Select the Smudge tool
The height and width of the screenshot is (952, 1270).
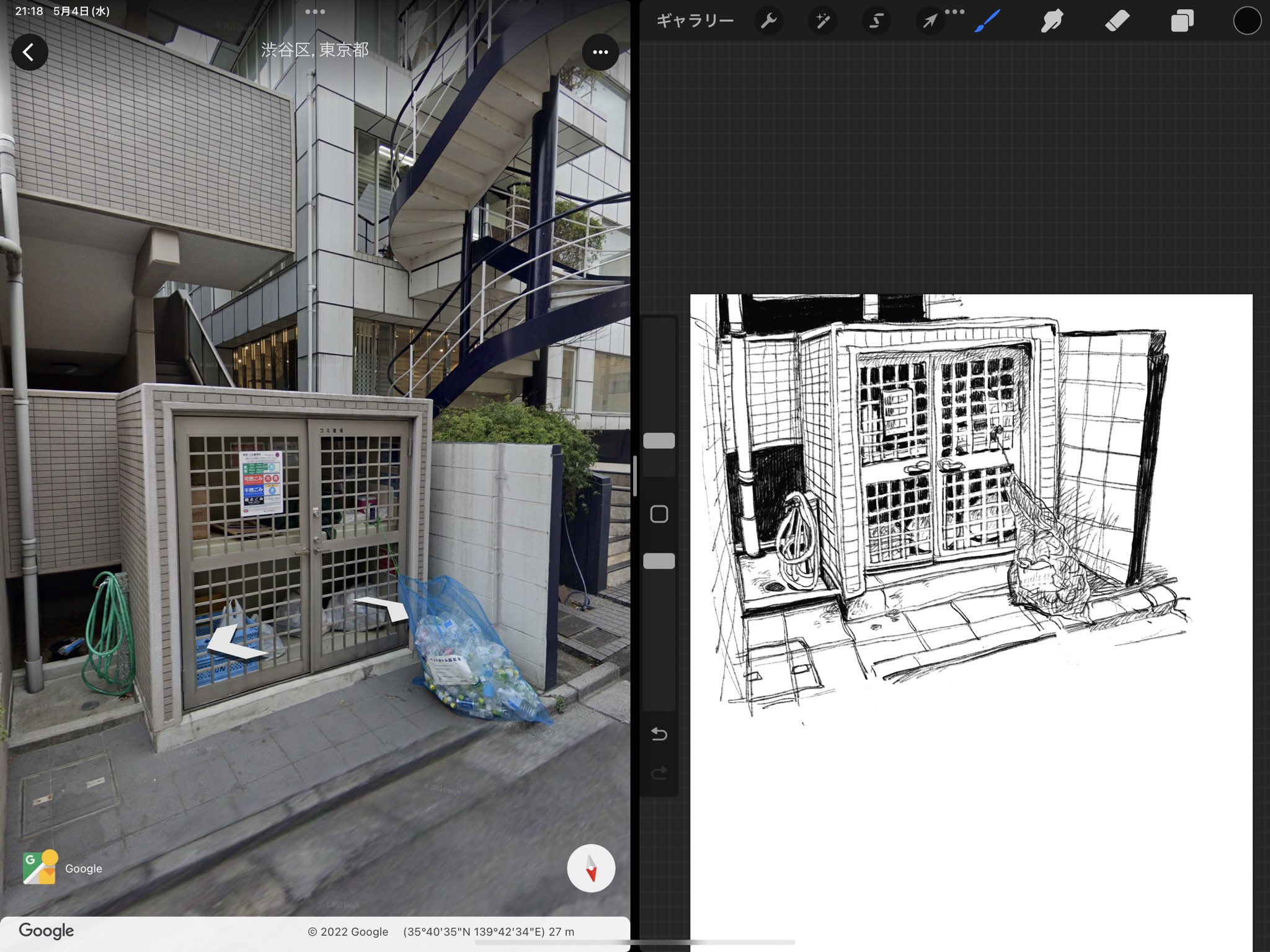[1052, 21]
